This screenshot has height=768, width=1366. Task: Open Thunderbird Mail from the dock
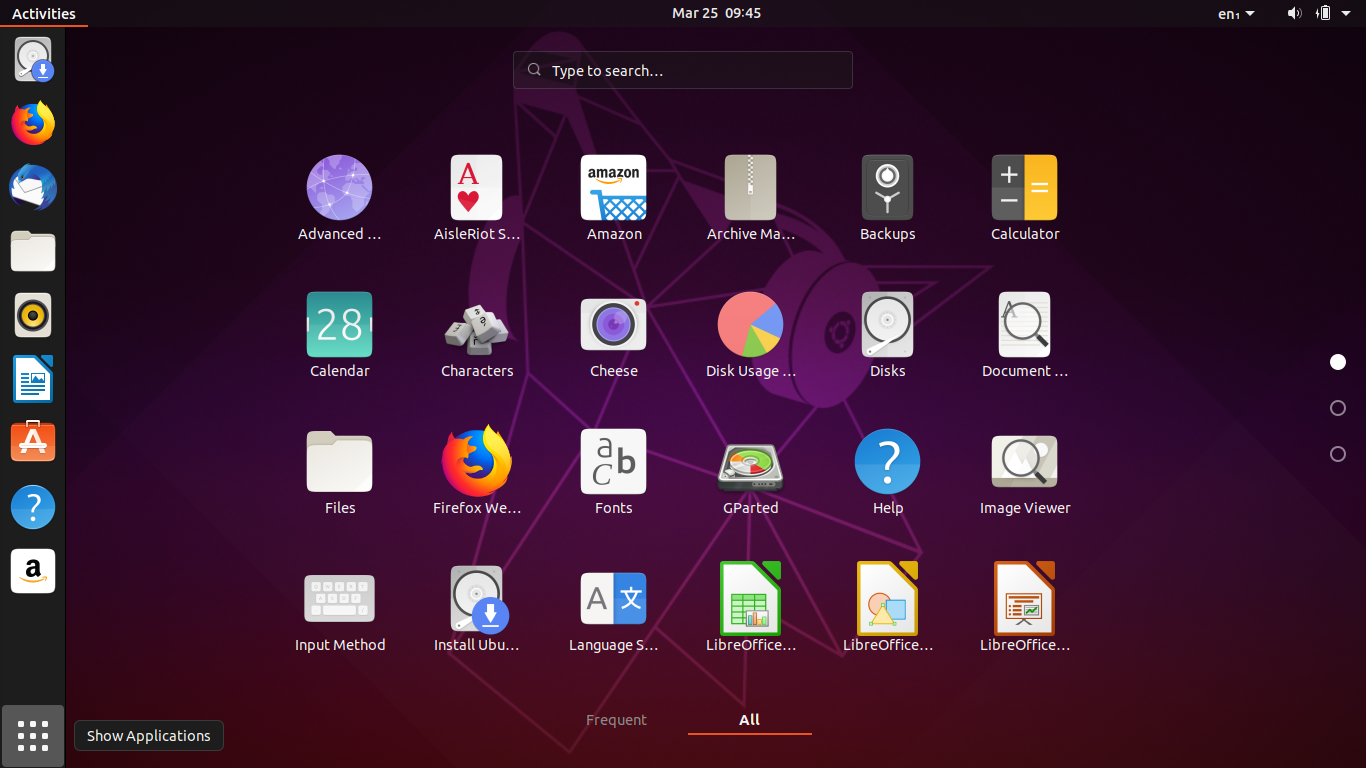point(33,187)
